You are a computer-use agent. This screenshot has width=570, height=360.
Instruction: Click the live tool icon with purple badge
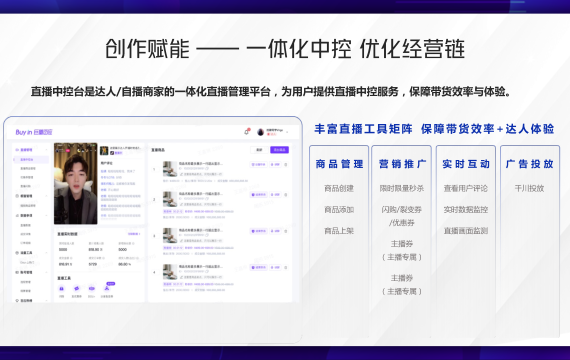106,288
